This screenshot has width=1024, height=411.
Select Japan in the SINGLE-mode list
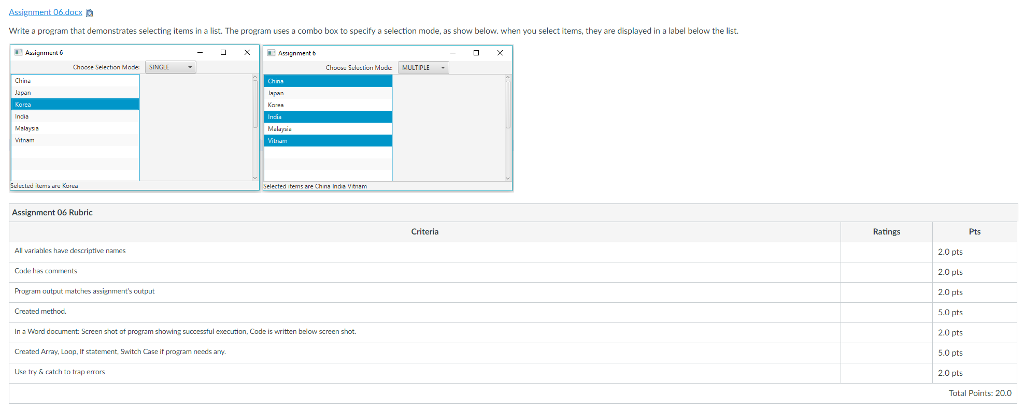tap(75, 93)
